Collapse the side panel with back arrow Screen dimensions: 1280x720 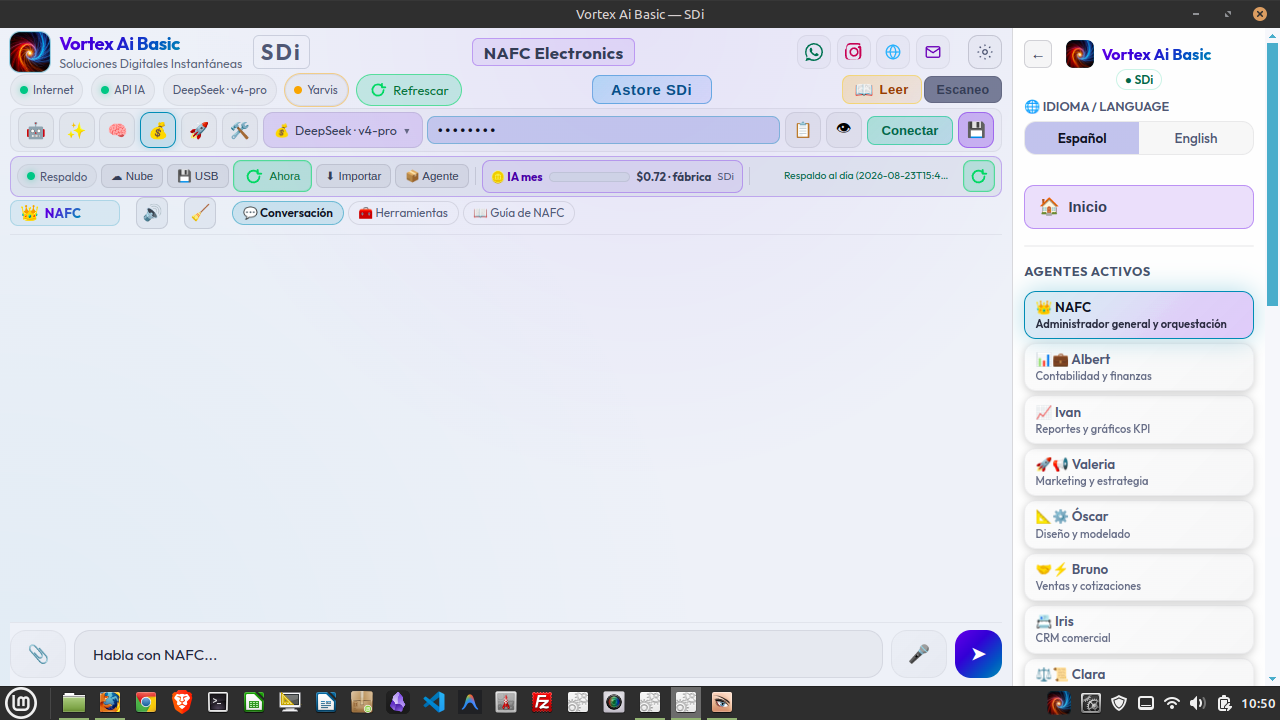pos(1038,55)
